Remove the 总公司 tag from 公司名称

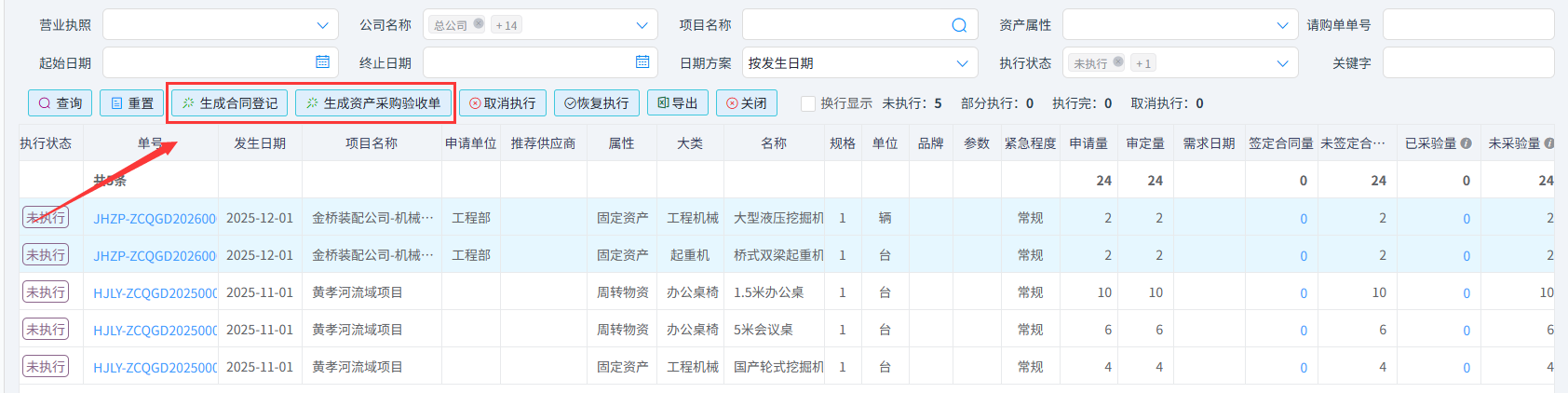click(x=479, y=24)
